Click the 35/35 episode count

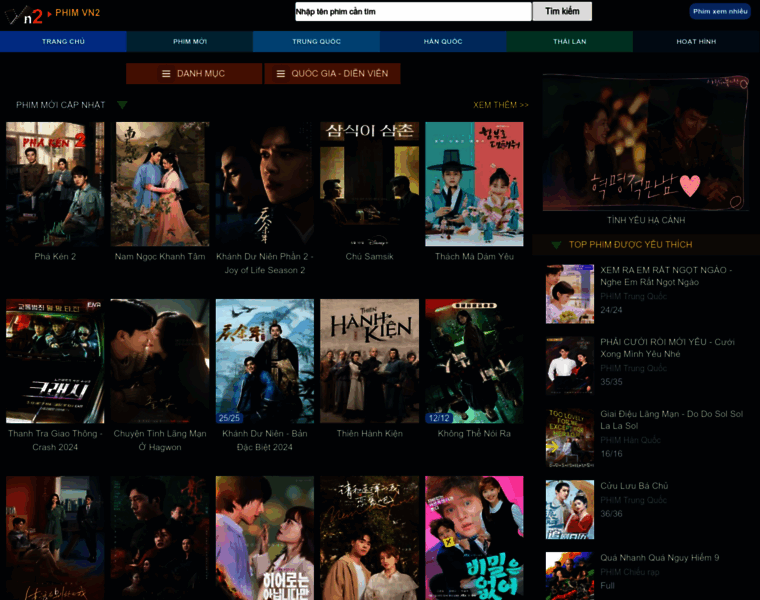click(611, 382)
